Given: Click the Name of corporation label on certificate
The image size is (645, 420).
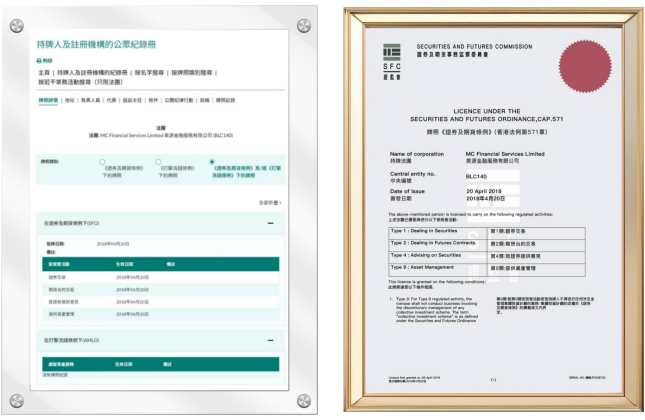Looking at the screenshot, I should (417, 154).
